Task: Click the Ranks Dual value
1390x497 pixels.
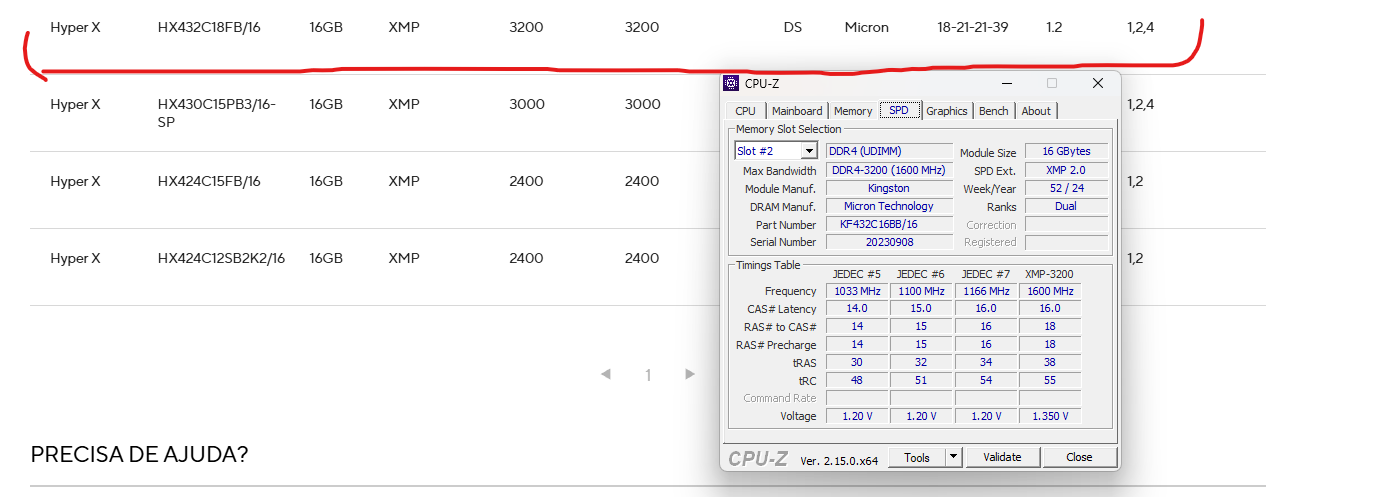Action: pyautogui.click(x=1066, y=206)
